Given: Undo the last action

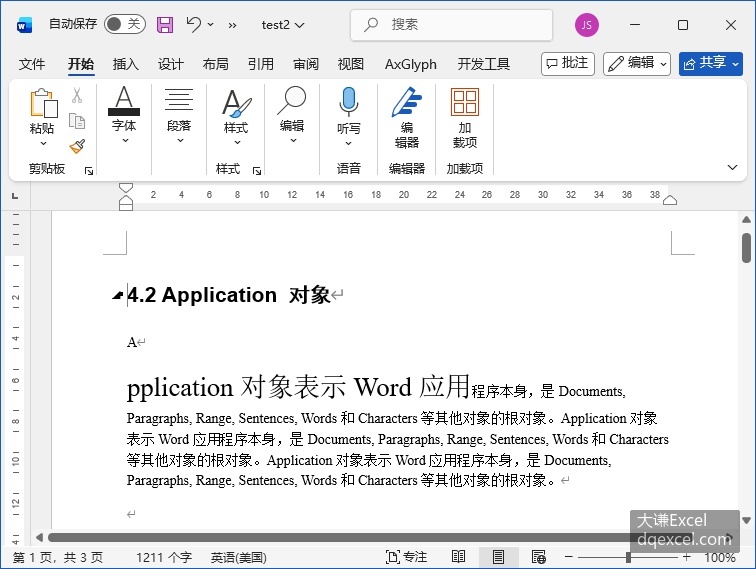Looking at the screenshot, I should [x=194, y=24].
